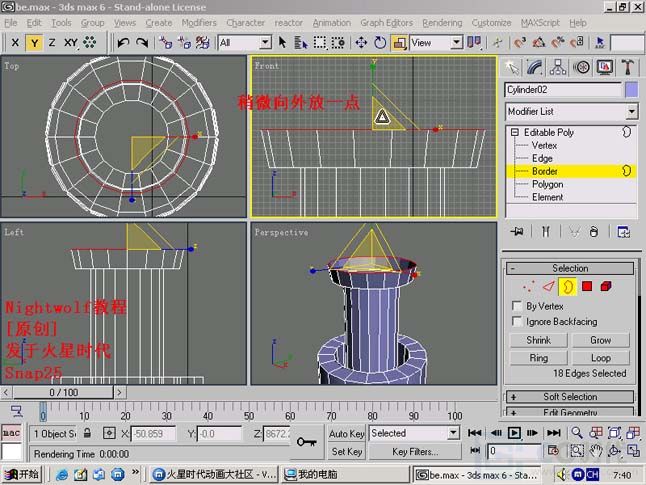
Task: Activate the Select and Rotate tool
Action: pyautogui.click(x=380, y=42)
